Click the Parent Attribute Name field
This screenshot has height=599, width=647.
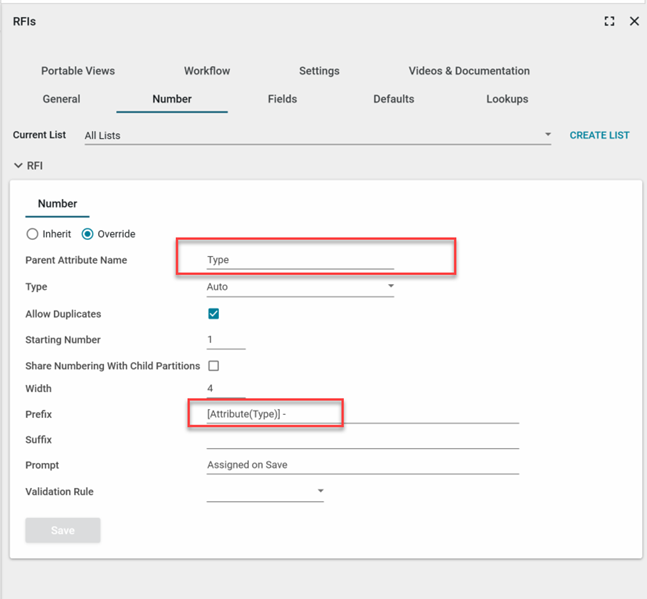[300, 260]
